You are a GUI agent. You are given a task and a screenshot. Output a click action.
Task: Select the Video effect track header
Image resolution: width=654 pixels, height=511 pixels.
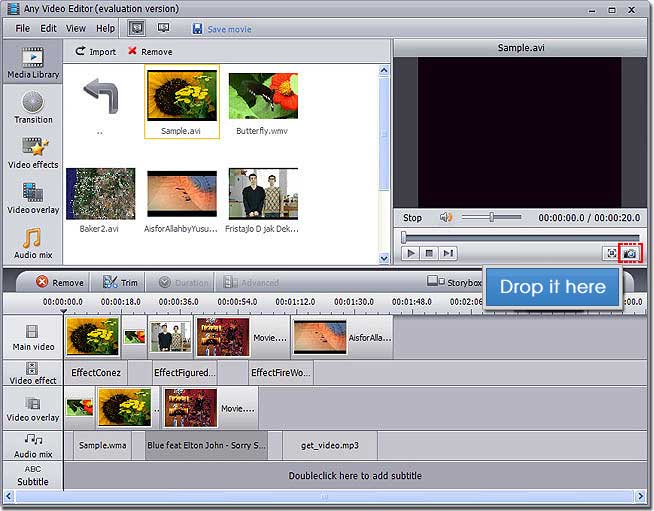pyautogui.click(x=33, y=373)
